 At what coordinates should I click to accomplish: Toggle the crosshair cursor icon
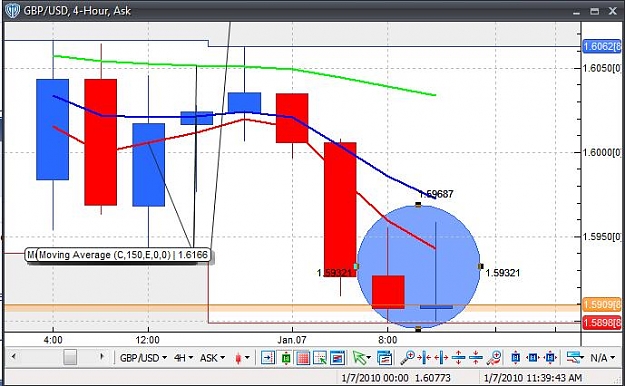click(320, 358)
